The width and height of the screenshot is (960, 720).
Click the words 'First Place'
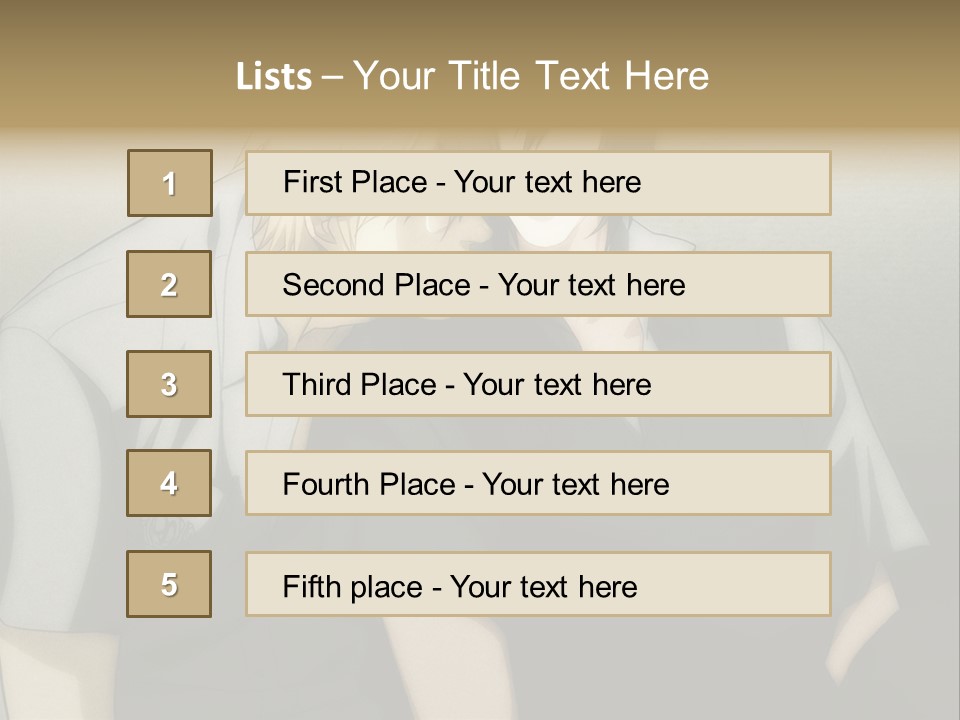click(354, 182)
